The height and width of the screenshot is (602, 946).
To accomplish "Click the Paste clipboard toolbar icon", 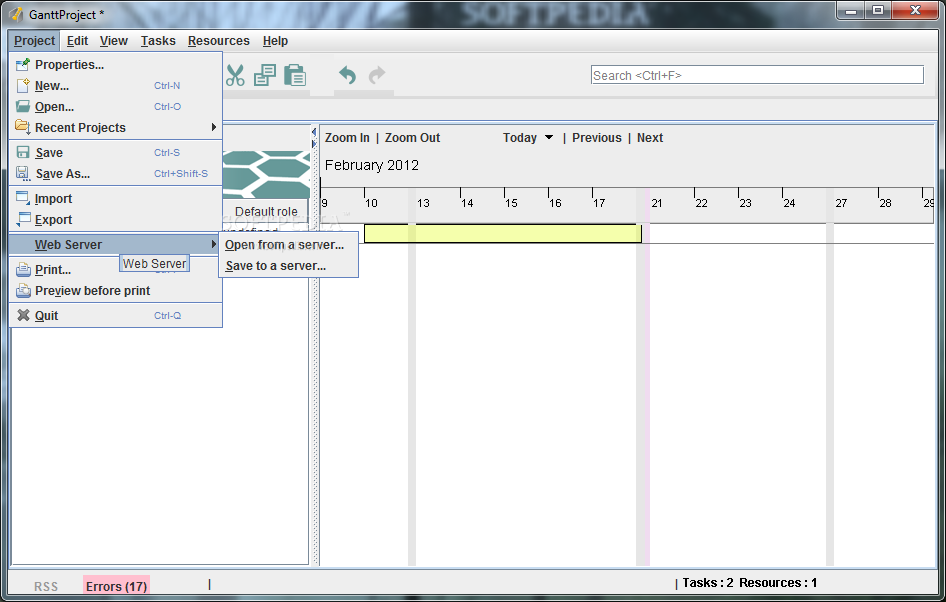I will pyautogui.click(x=295, y=75).
